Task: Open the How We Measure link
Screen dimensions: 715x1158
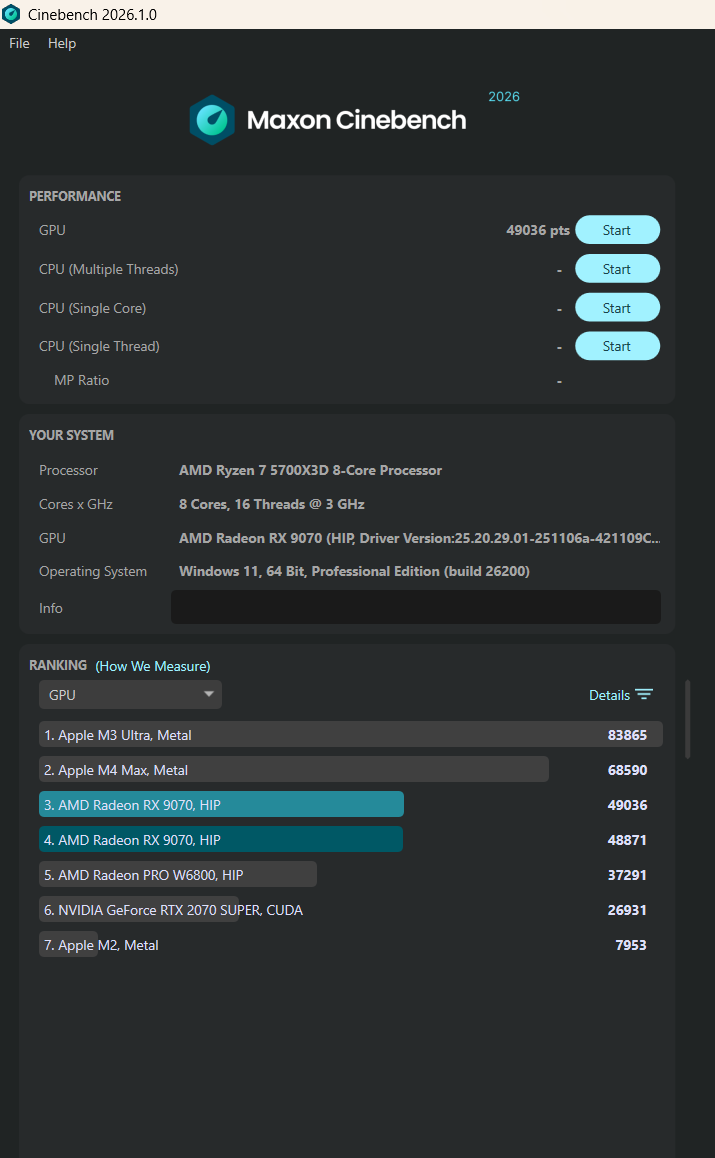Action: [153, 666]
